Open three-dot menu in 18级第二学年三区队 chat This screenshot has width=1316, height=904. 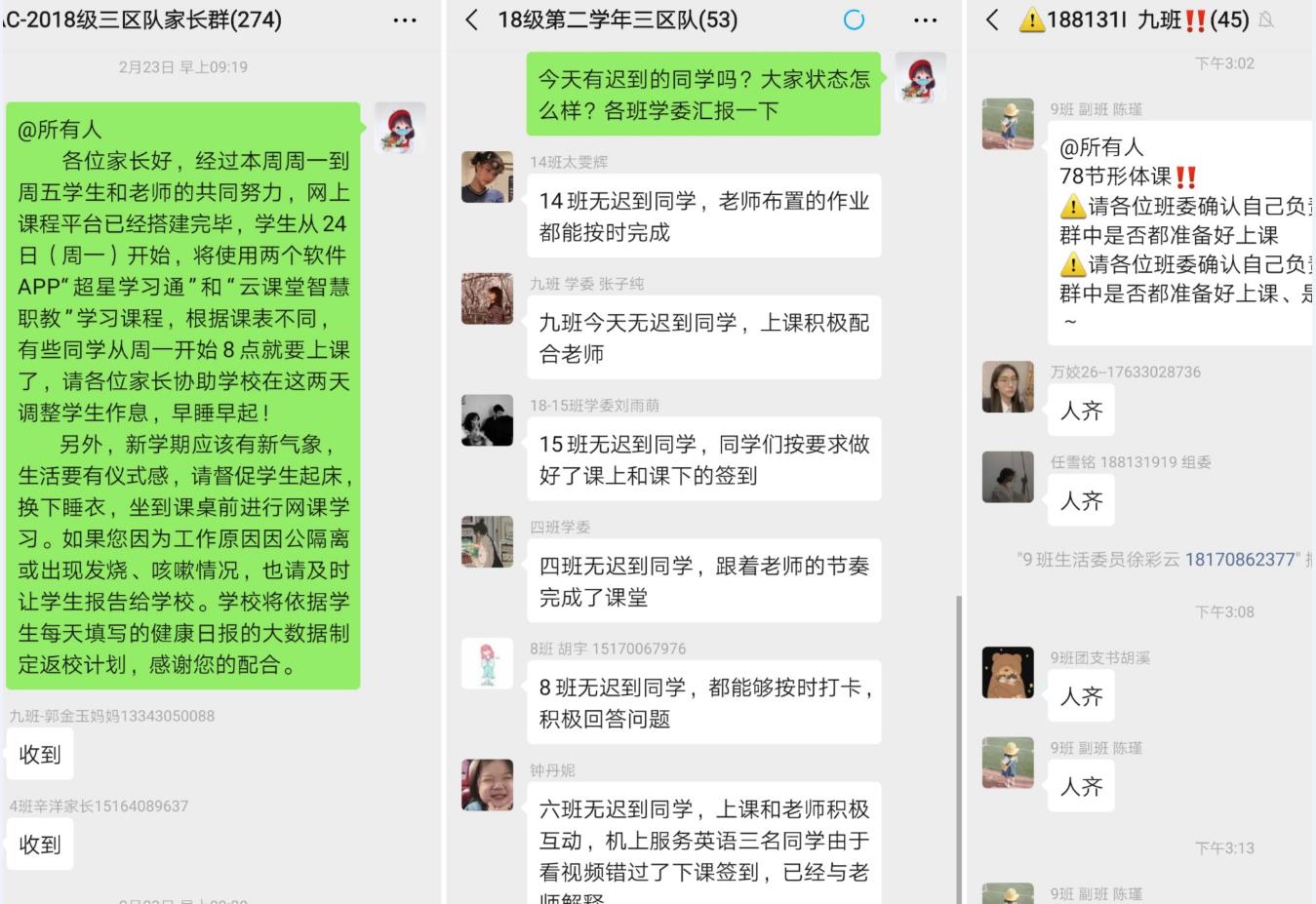925,20
